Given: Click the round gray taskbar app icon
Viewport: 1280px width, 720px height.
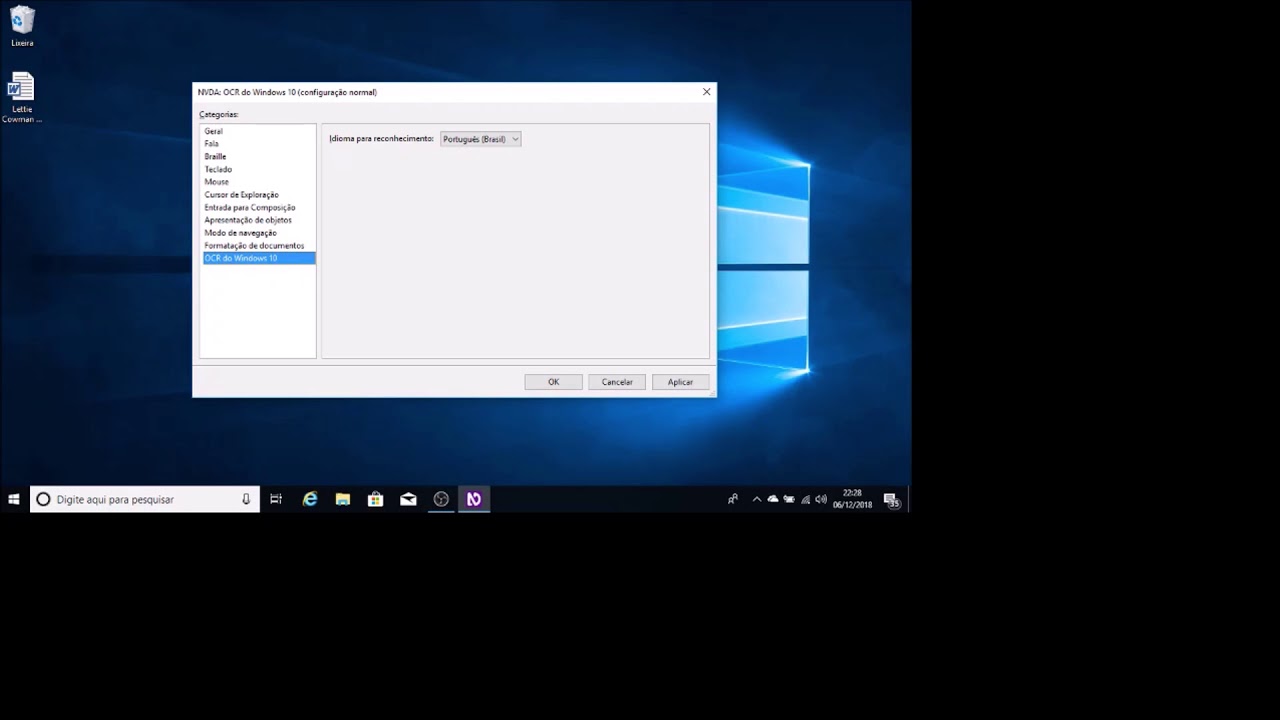Looking at the screenshot, I should tap(441, 499).
